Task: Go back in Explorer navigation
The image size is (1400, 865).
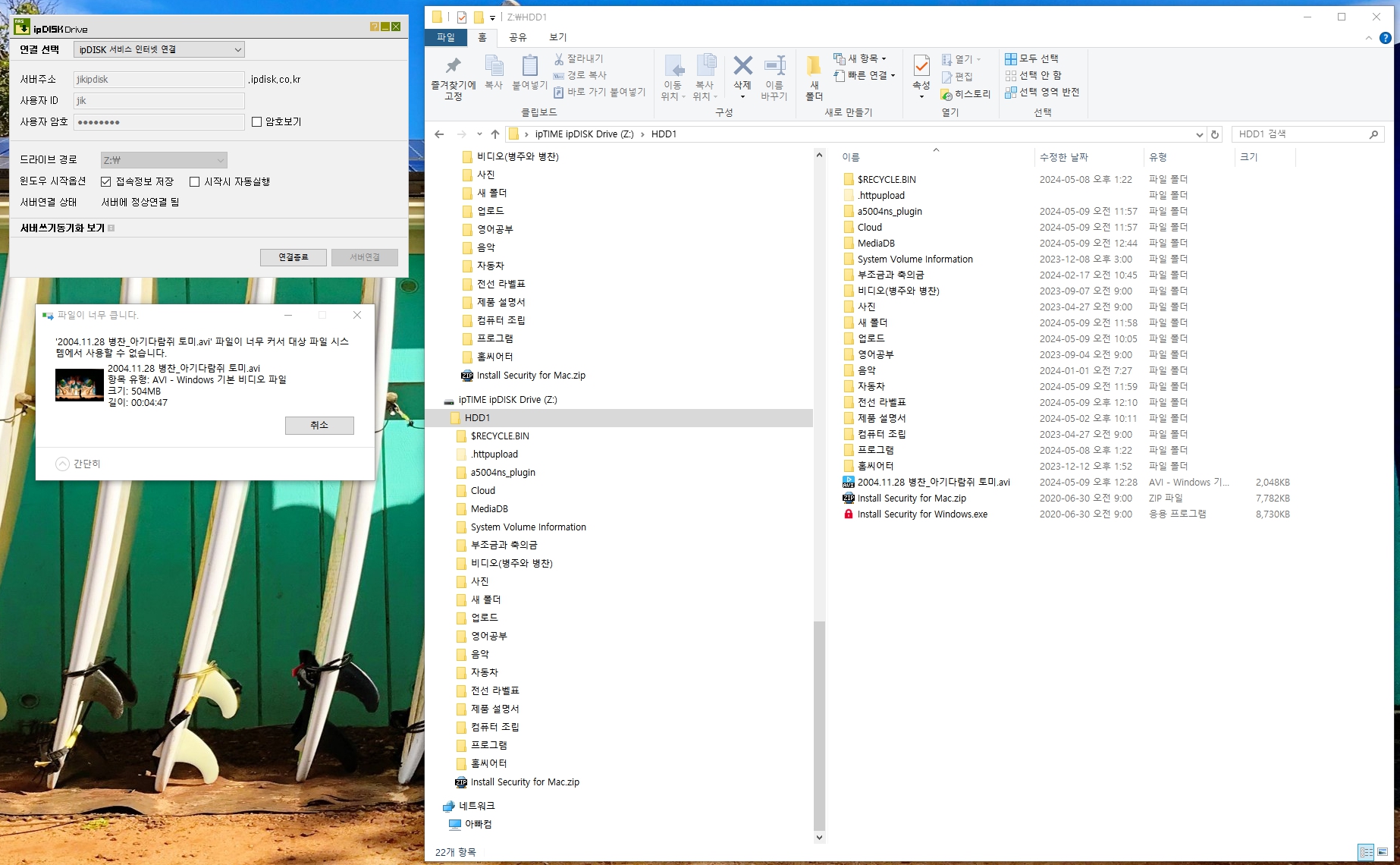Action: pyautogui.click(x=439, y=134)
